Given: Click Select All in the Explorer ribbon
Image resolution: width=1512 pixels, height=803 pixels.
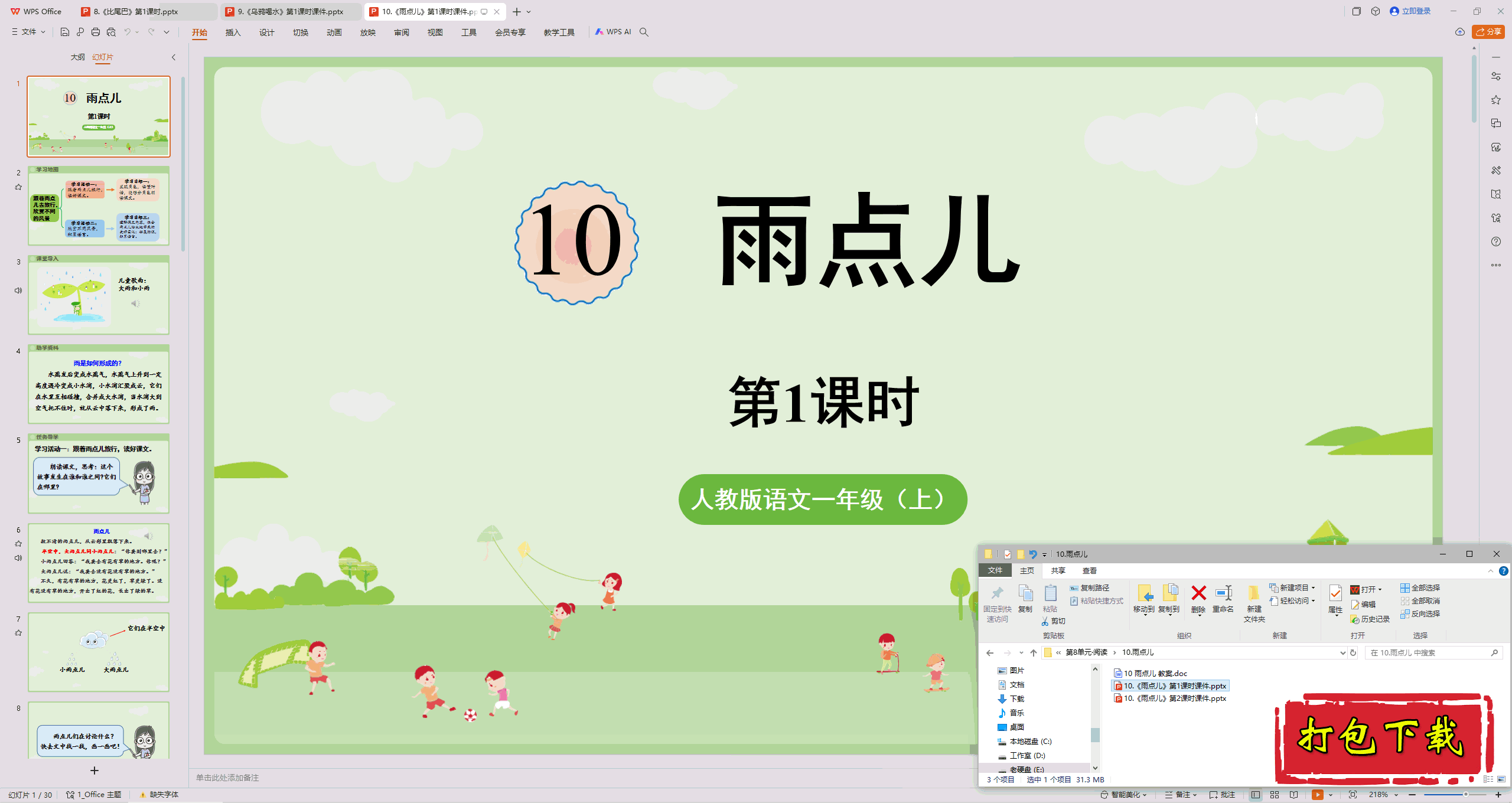Looking at the screenshot, I should 1420,588.
